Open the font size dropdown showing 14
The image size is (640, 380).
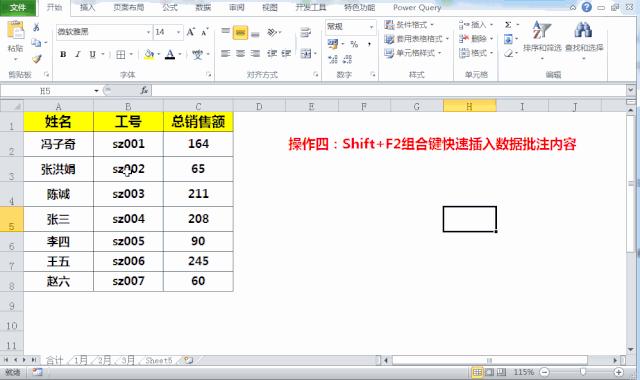click(x=178, y=32)
